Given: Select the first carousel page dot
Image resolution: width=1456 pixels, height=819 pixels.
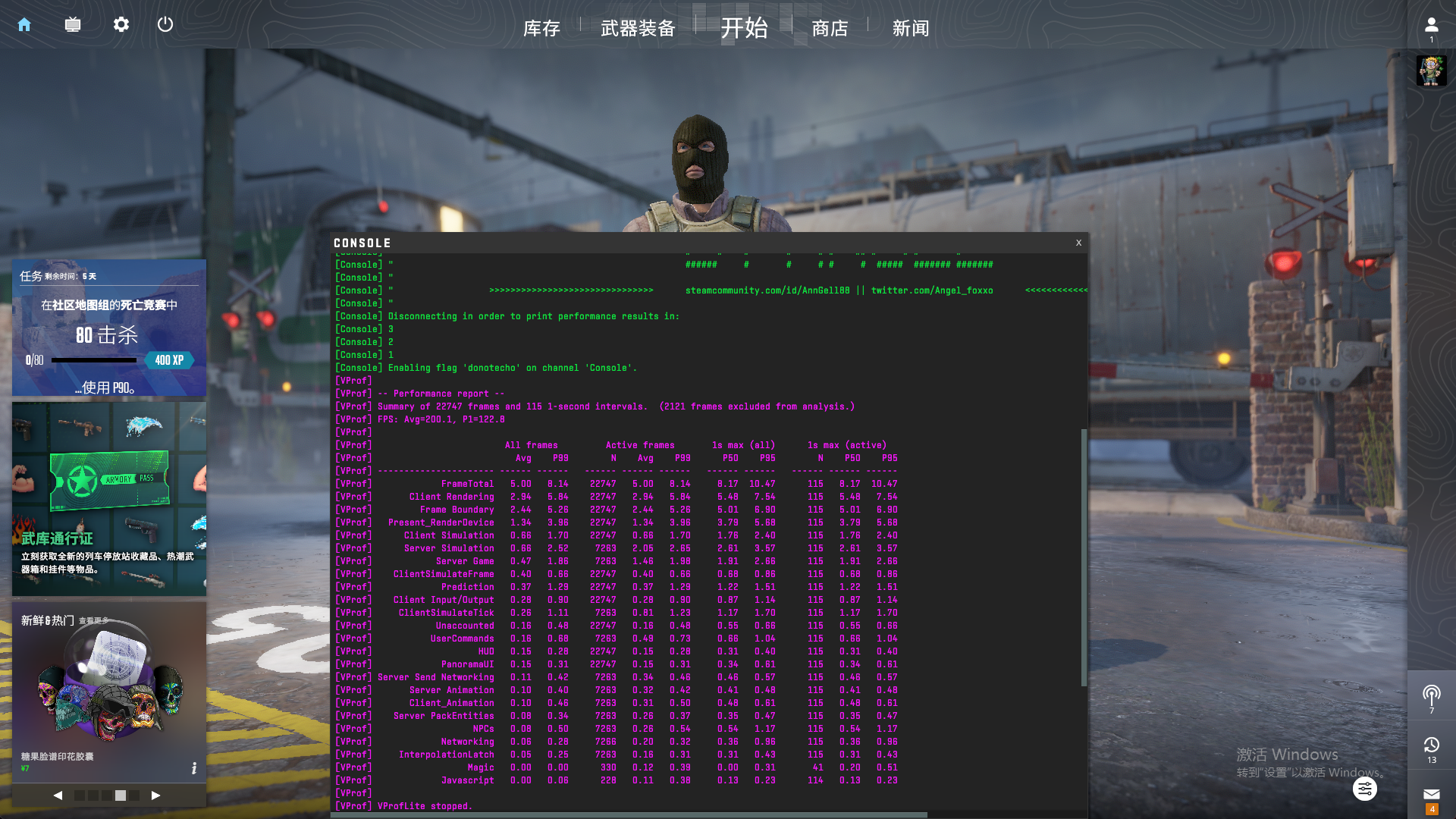Looking at the screenshot, I should 80,795.
